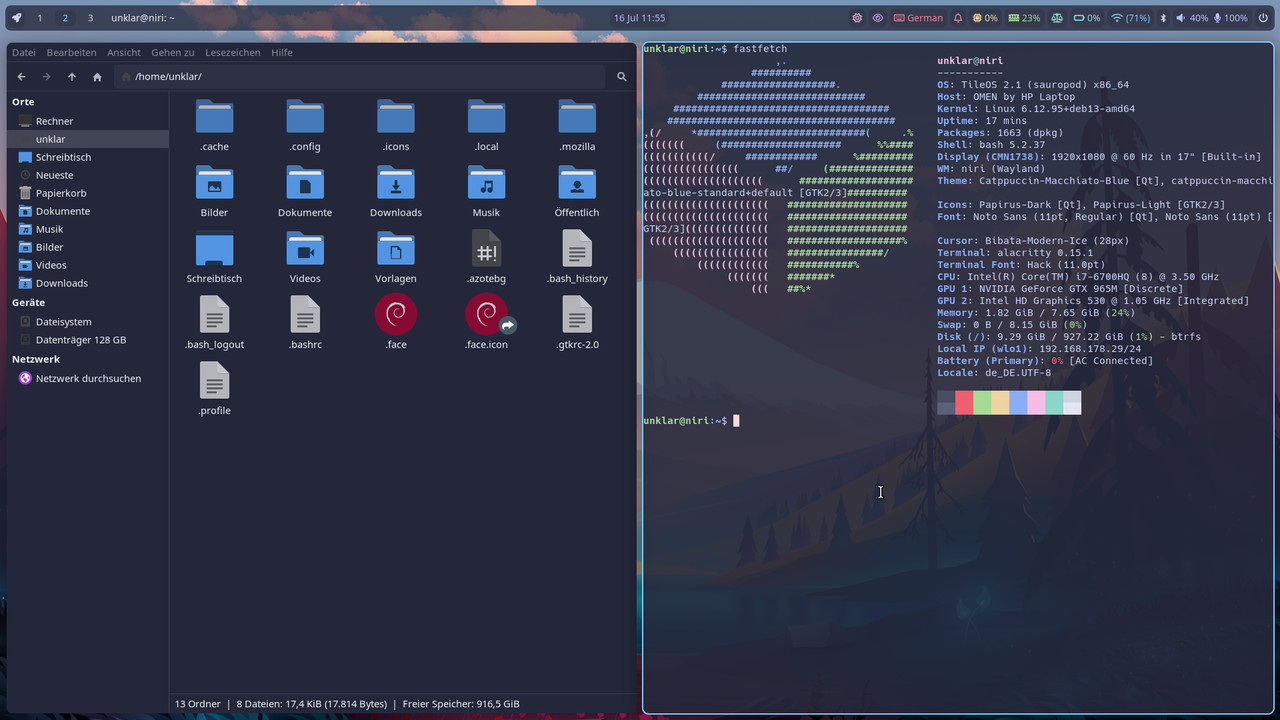Screen dimensions: 1280x720
Task: Select the .mozilla folder icon
Action: pyautogui.click(x=577, y=117)
